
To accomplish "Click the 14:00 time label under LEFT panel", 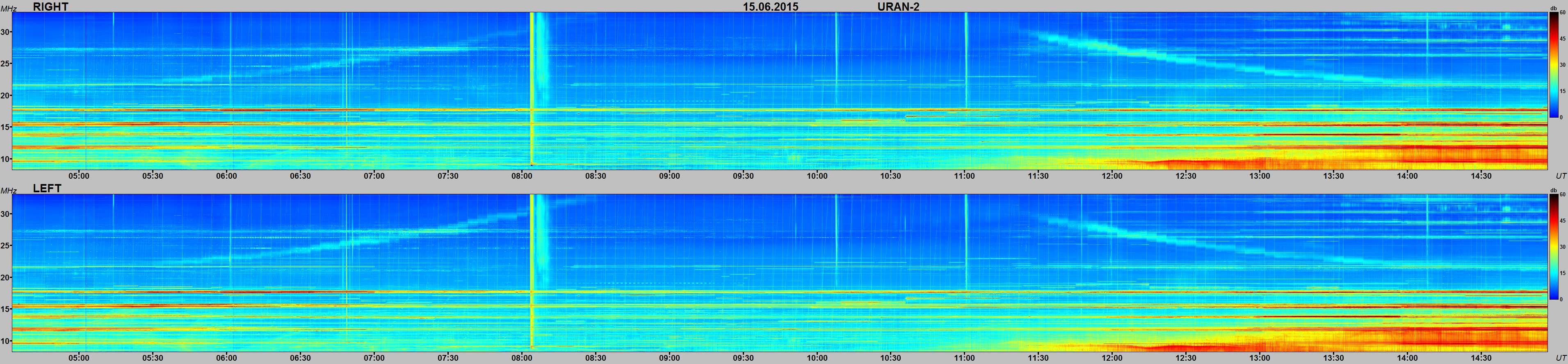I will (1407, 358).
